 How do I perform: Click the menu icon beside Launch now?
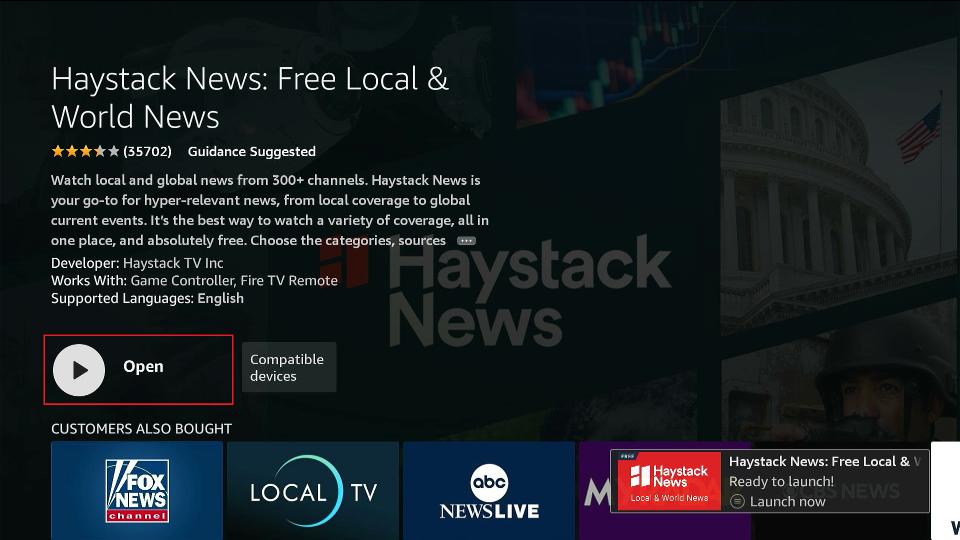tap(738, 501)
